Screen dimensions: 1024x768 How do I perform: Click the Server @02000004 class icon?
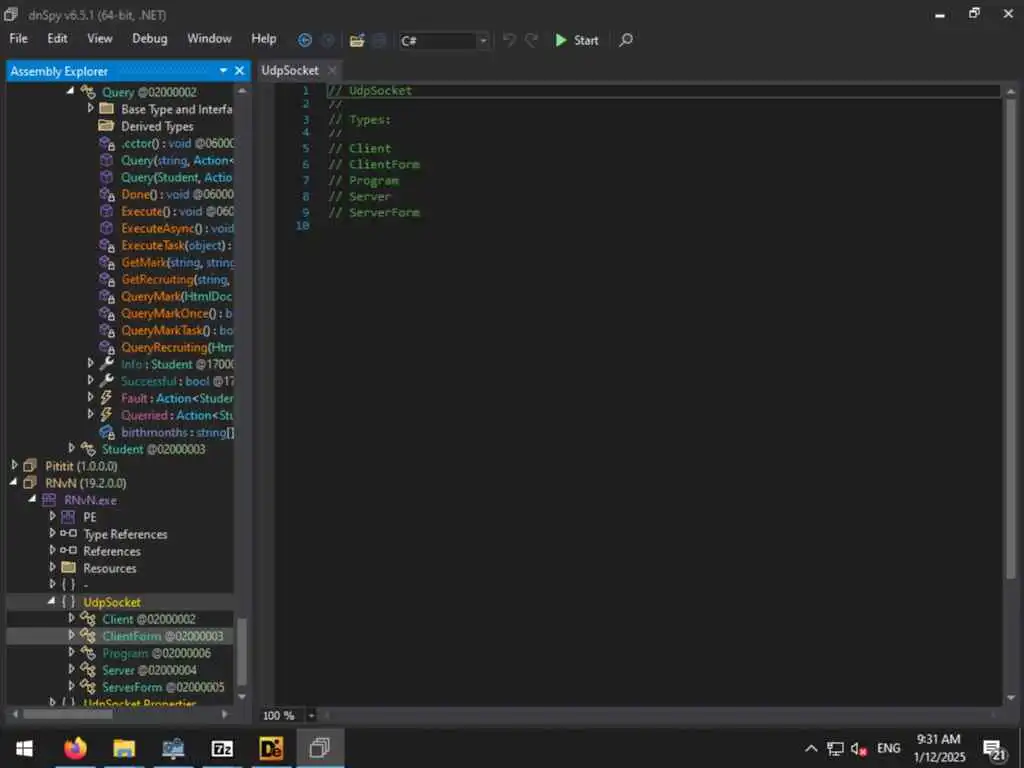88,669
